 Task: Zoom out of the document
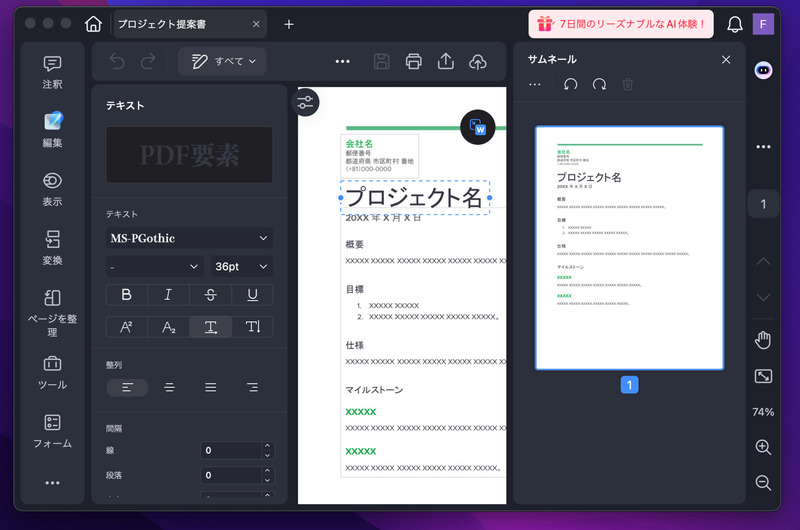(763, 483)
